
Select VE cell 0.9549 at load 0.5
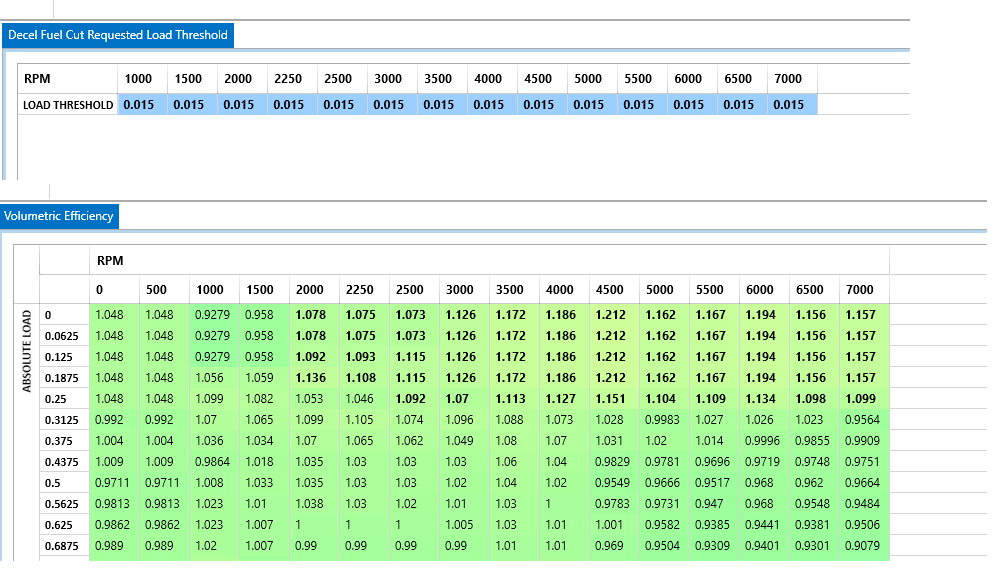click(614, 483)
